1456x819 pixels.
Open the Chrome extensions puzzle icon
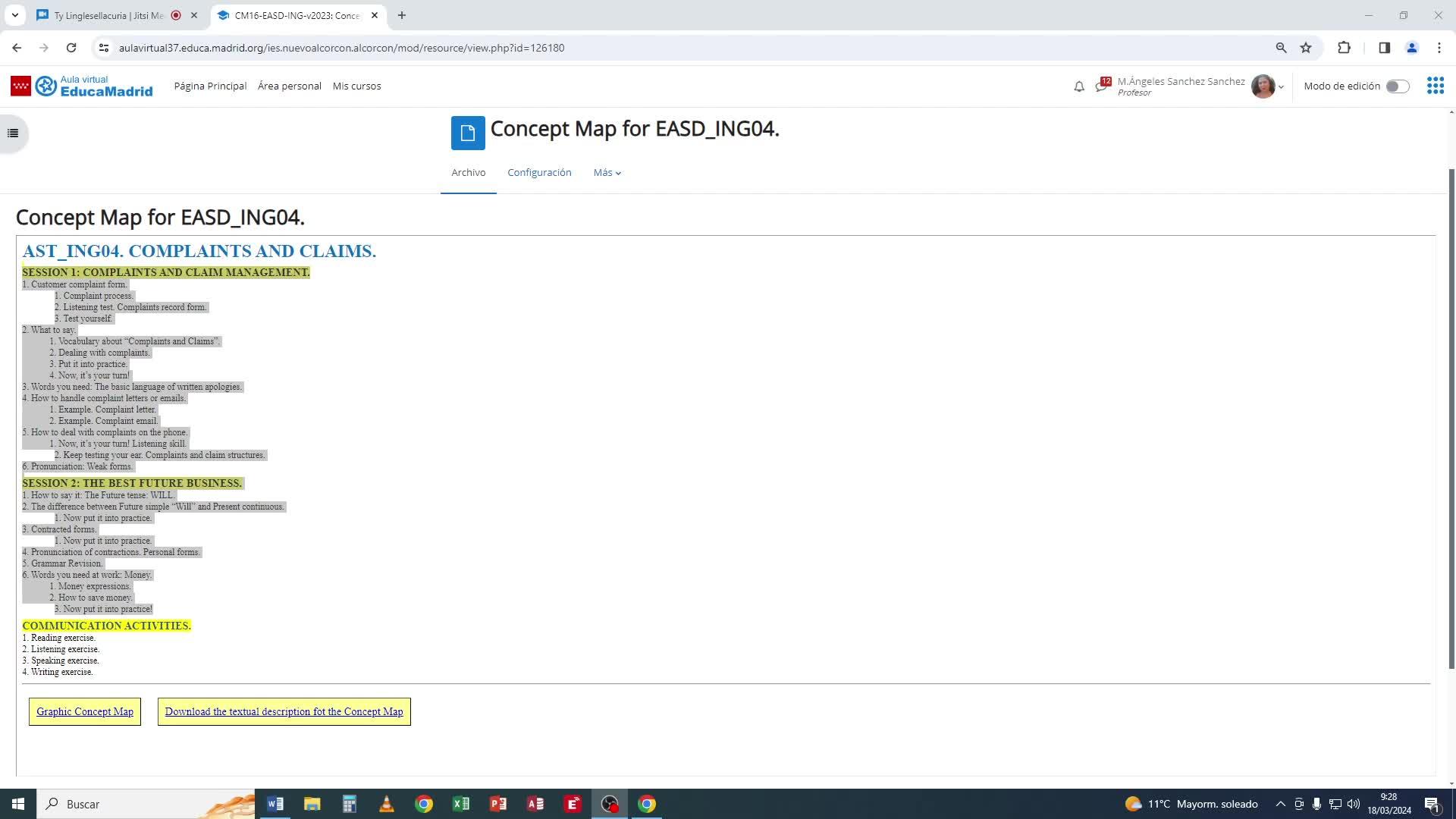click(1344, 48)
